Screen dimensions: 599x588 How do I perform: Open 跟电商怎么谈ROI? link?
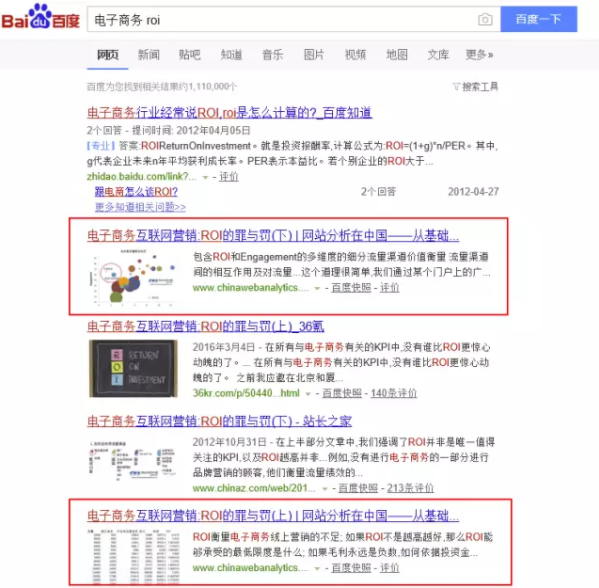coord(136,191)
